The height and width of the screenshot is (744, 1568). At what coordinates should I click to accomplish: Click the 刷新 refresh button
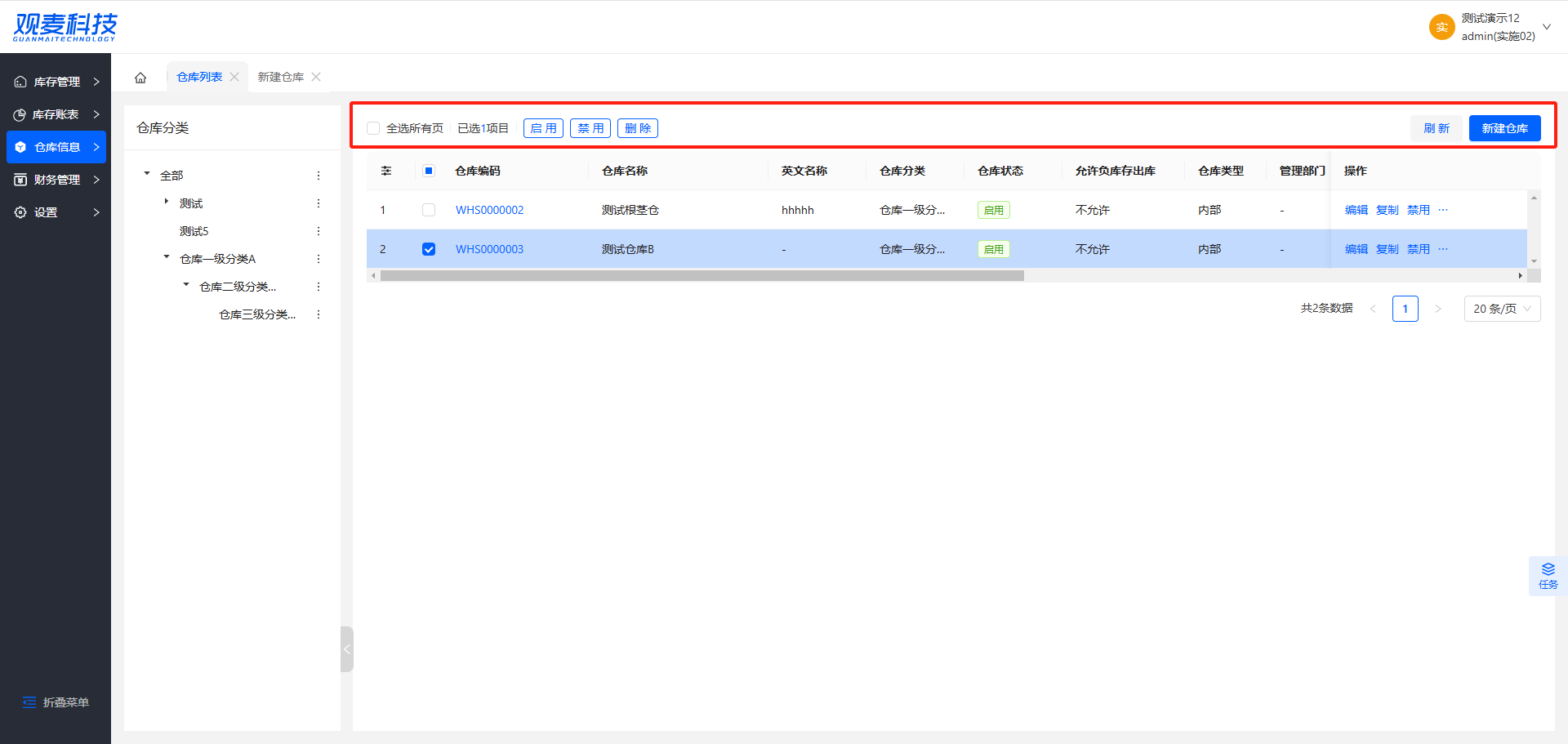coord(1437,128)
